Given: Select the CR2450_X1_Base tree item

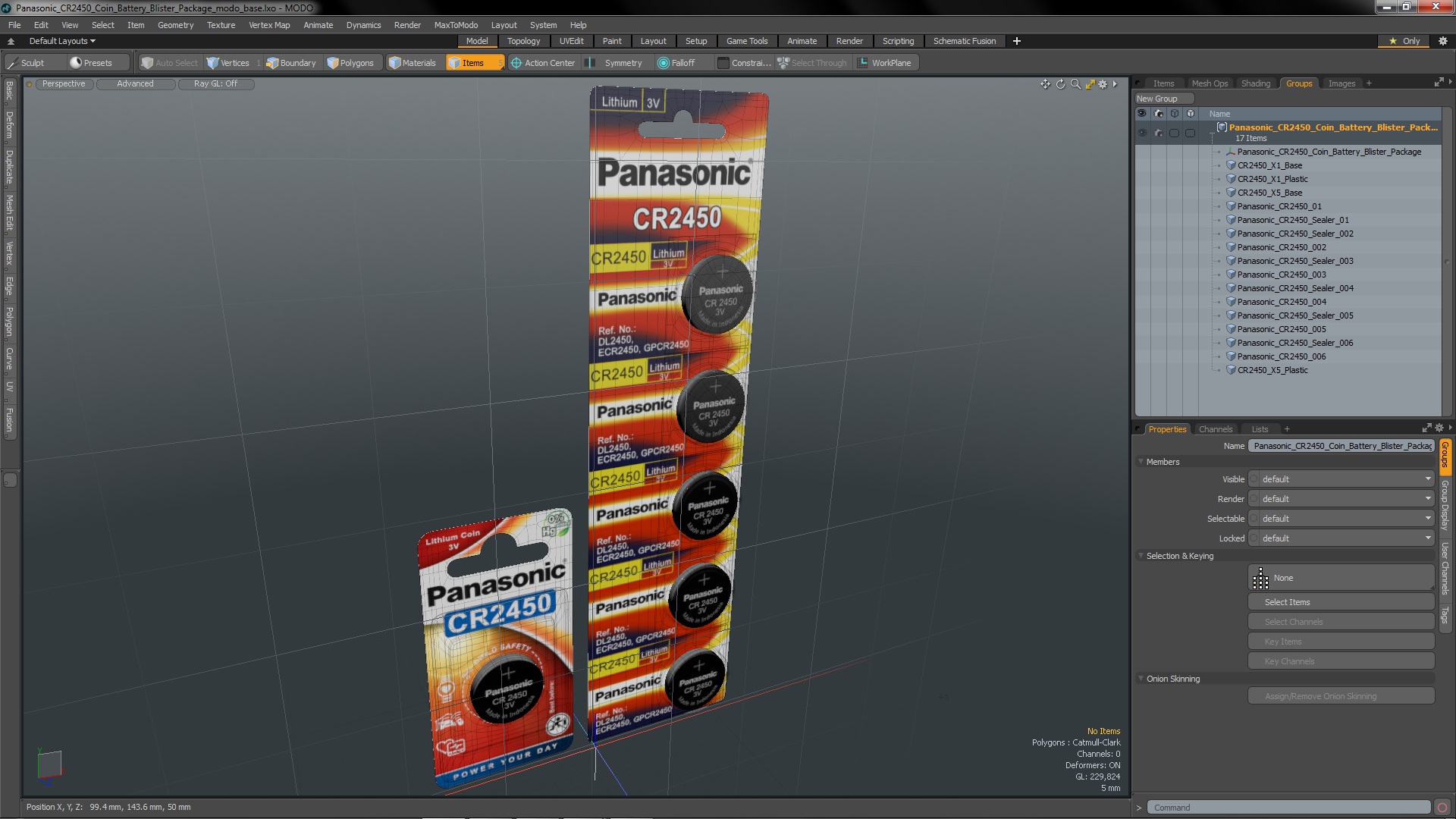Looking at the screenshot, I should coord(1269,165).
